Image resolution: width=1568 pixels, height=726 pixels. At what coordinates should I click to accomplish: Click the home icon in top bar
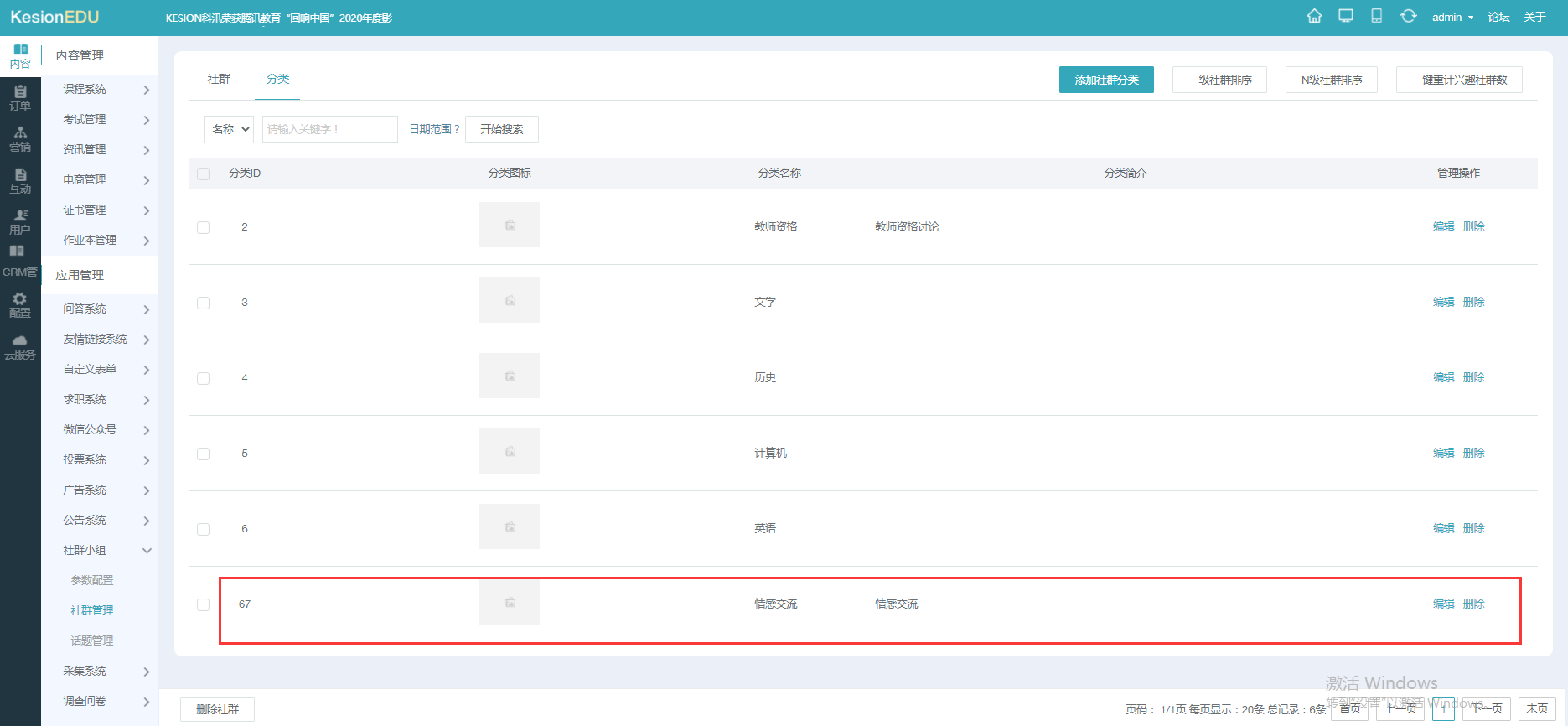tap(1314, 17)
